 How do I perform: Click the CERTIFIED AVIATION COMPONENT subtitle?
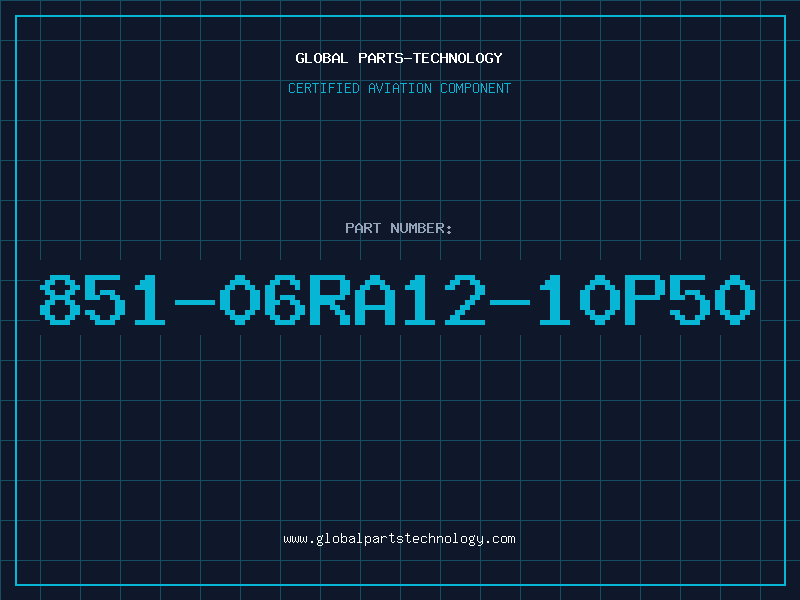pos(399,88)
